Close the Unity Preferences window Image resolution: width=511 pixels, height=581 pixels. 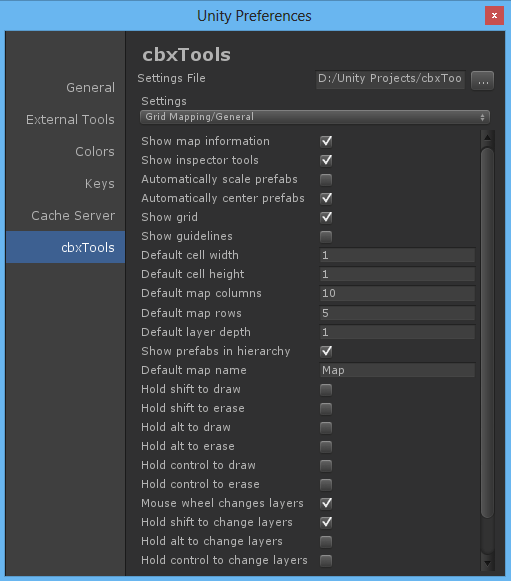494,16
